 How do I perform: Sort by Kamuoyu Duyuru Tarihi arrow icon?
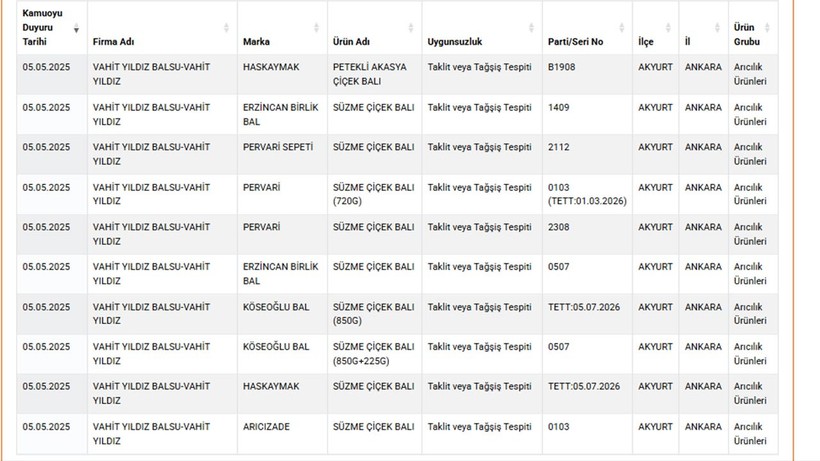(x=76, y=28)
